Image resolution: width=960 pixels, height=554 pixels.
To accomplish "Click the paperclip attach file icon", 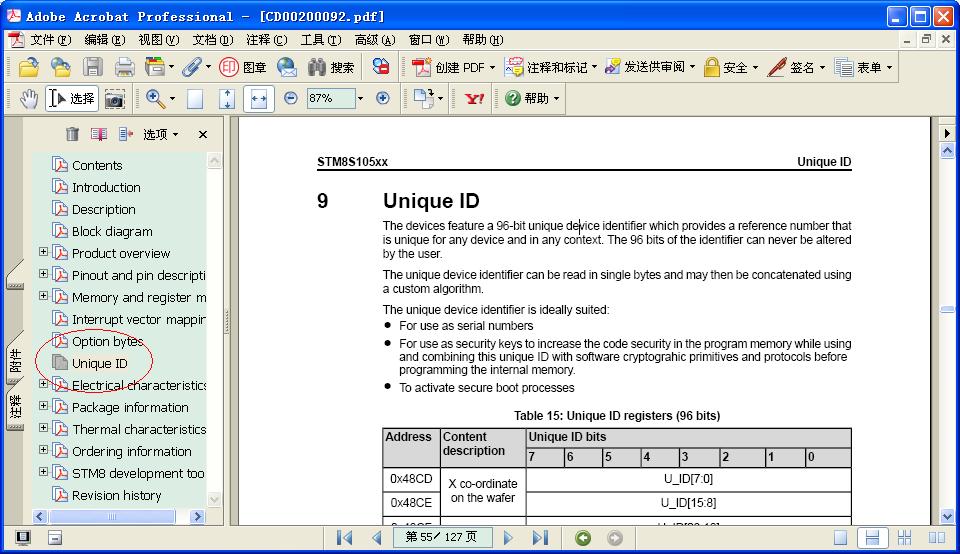I will [x=192, y=67].
